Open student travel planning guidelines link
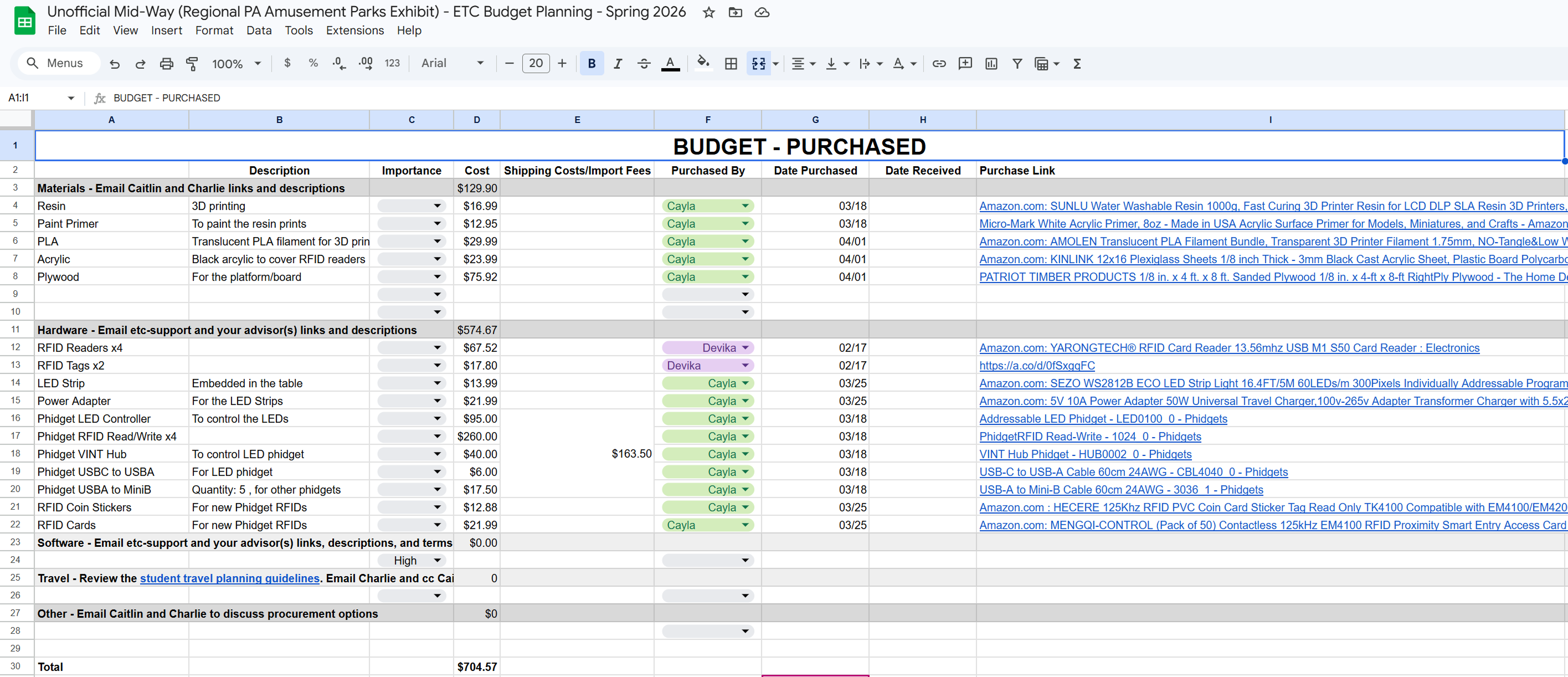Image resolution: width=1568 pixels, height=677 pixels. 229,578
